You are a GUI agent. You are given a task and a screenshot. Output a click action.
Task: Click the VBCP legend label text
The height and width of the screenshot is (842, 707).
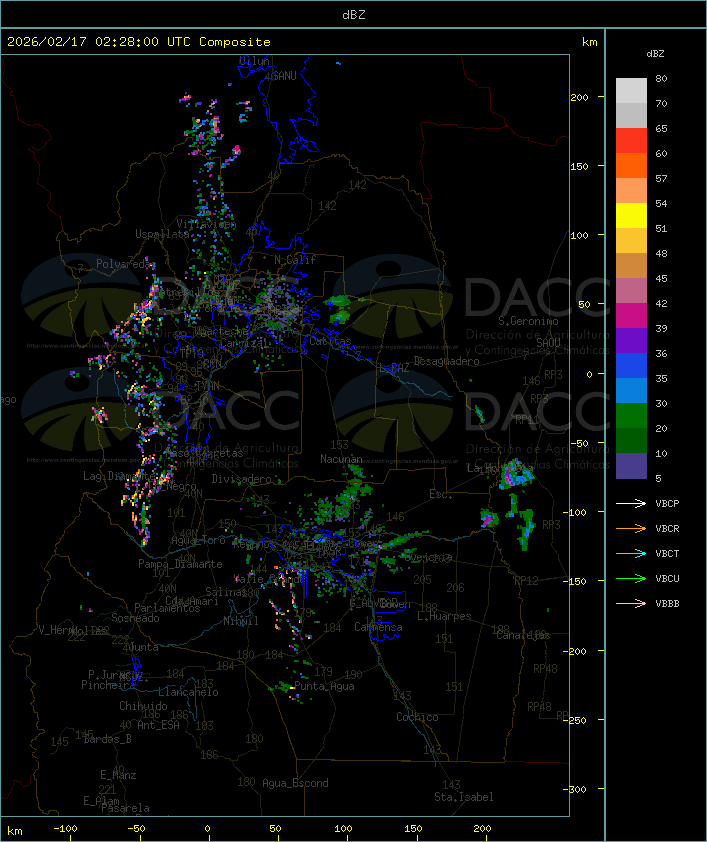(667, 503)
